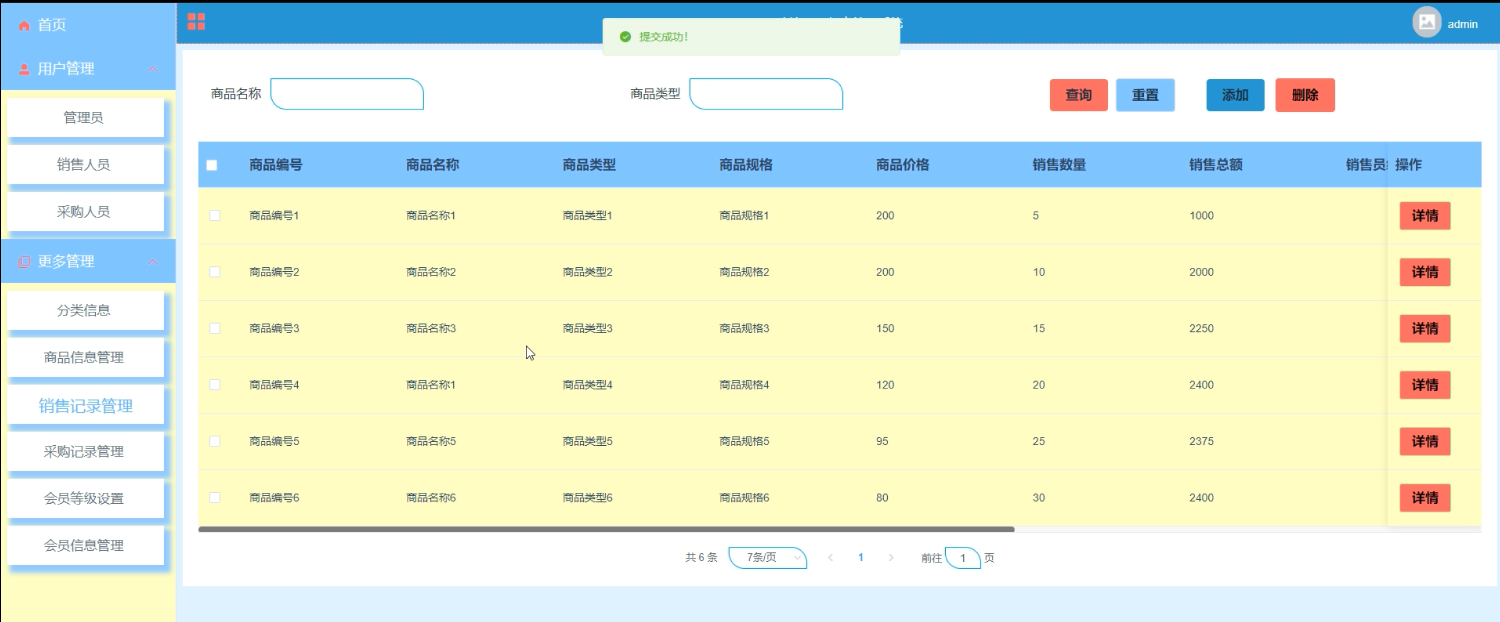The image size is (1500, 622).
Task: Open 销售人员 in the sidebar
Action: [84, 164]
